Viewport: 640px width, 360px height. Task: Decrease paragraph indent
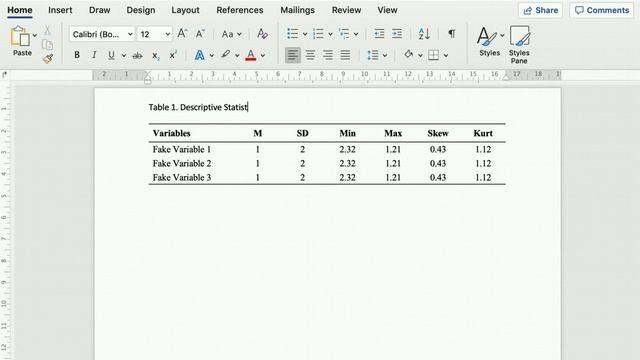pyautogui.click(x=379, y=34)
